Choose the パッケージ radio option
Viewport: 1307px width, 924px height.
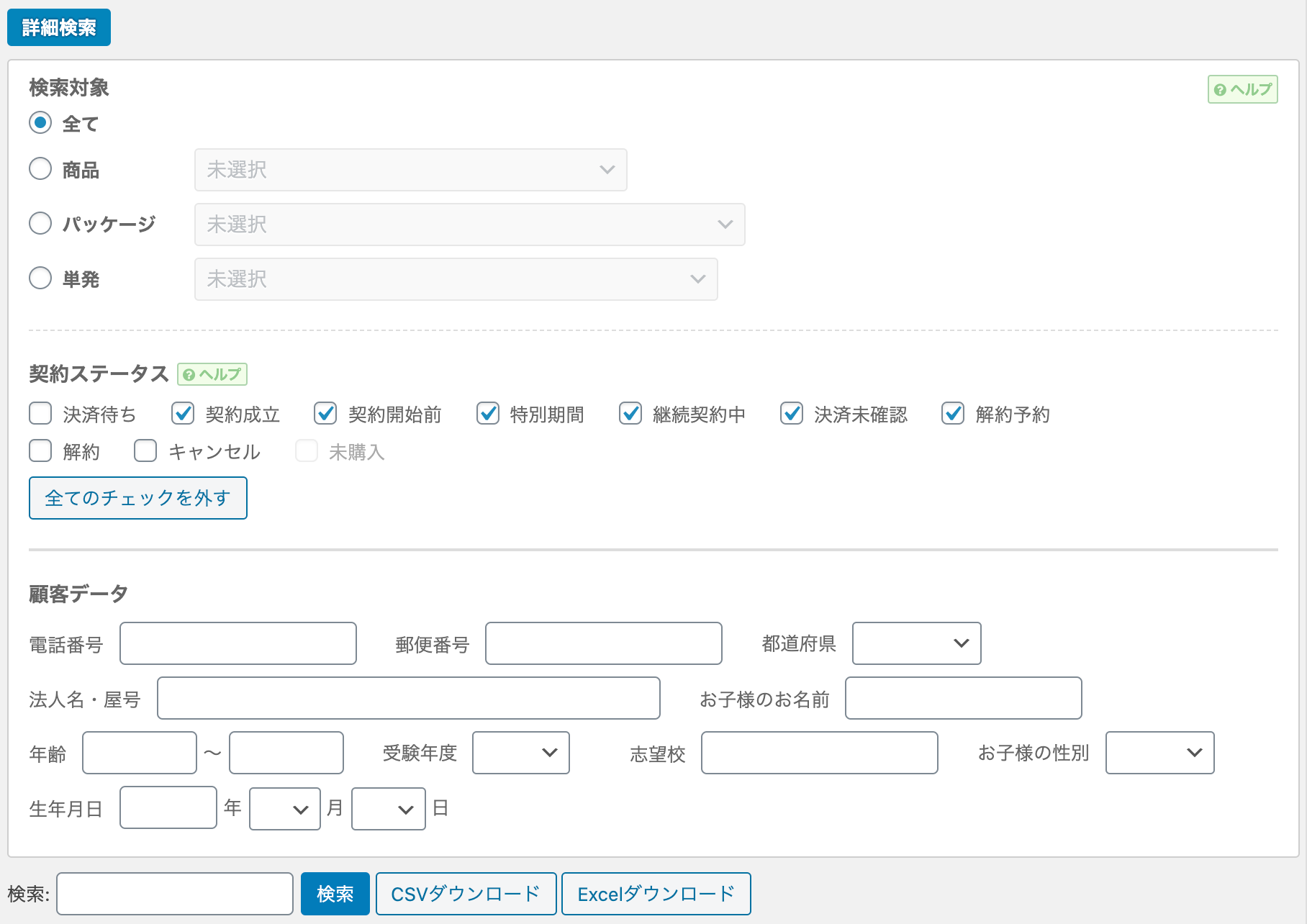click(40, 224)
